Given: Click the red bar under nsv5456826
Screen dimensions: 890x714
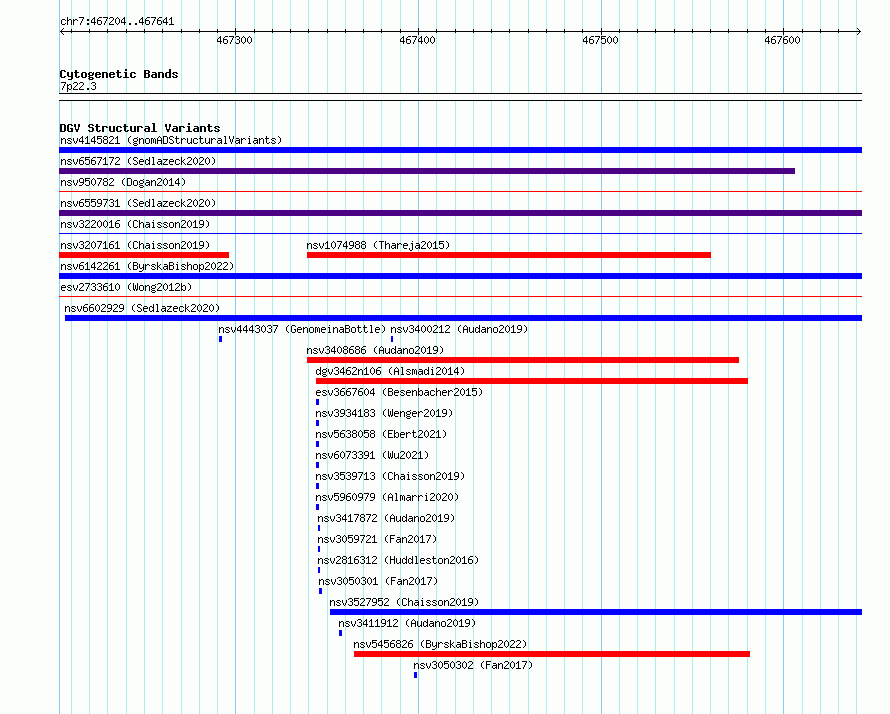Looking at the screenshot, I should [x=552, y=654].
